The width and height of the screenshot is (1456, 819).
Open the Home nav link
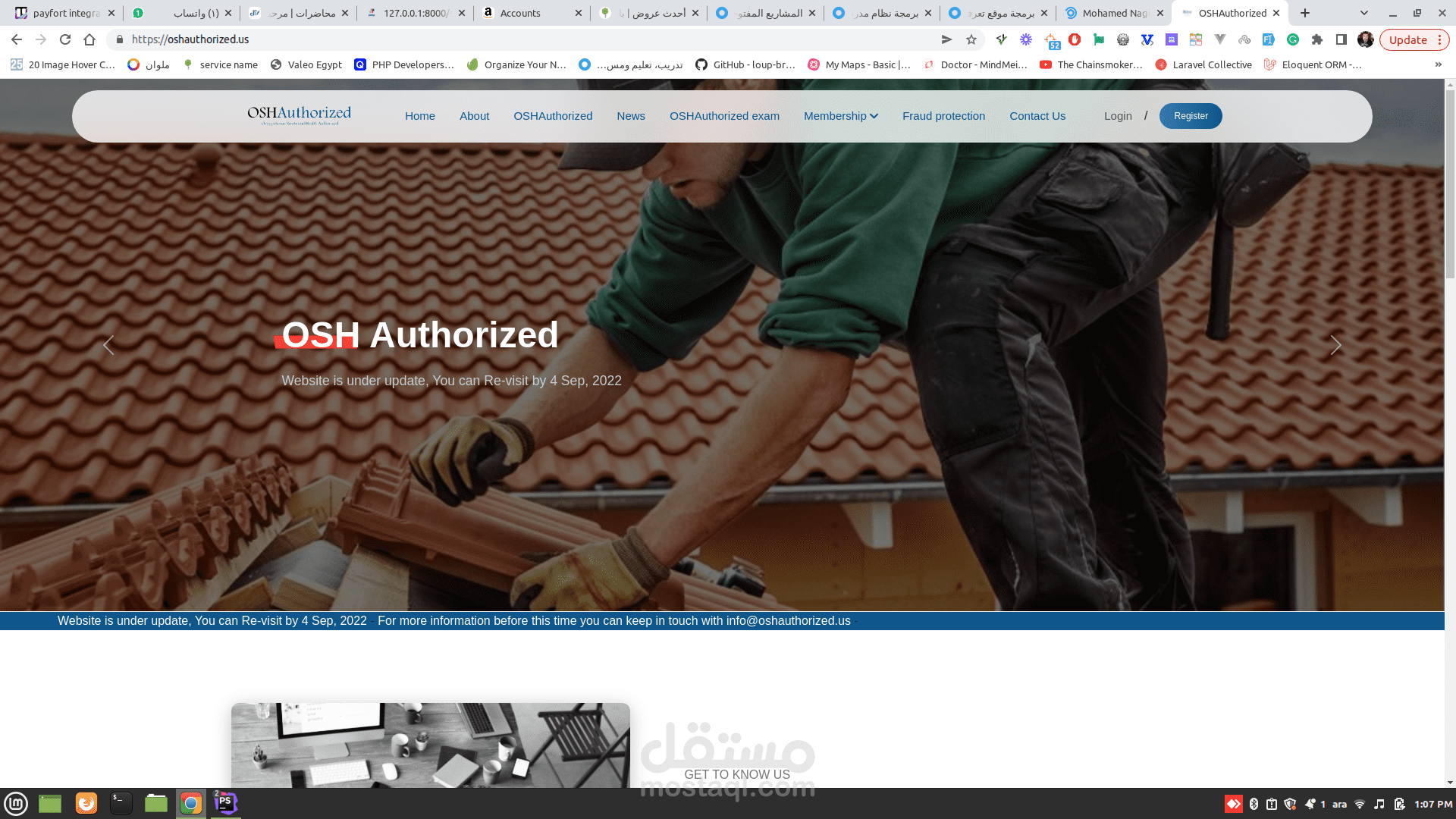click(x=420, y=116)
